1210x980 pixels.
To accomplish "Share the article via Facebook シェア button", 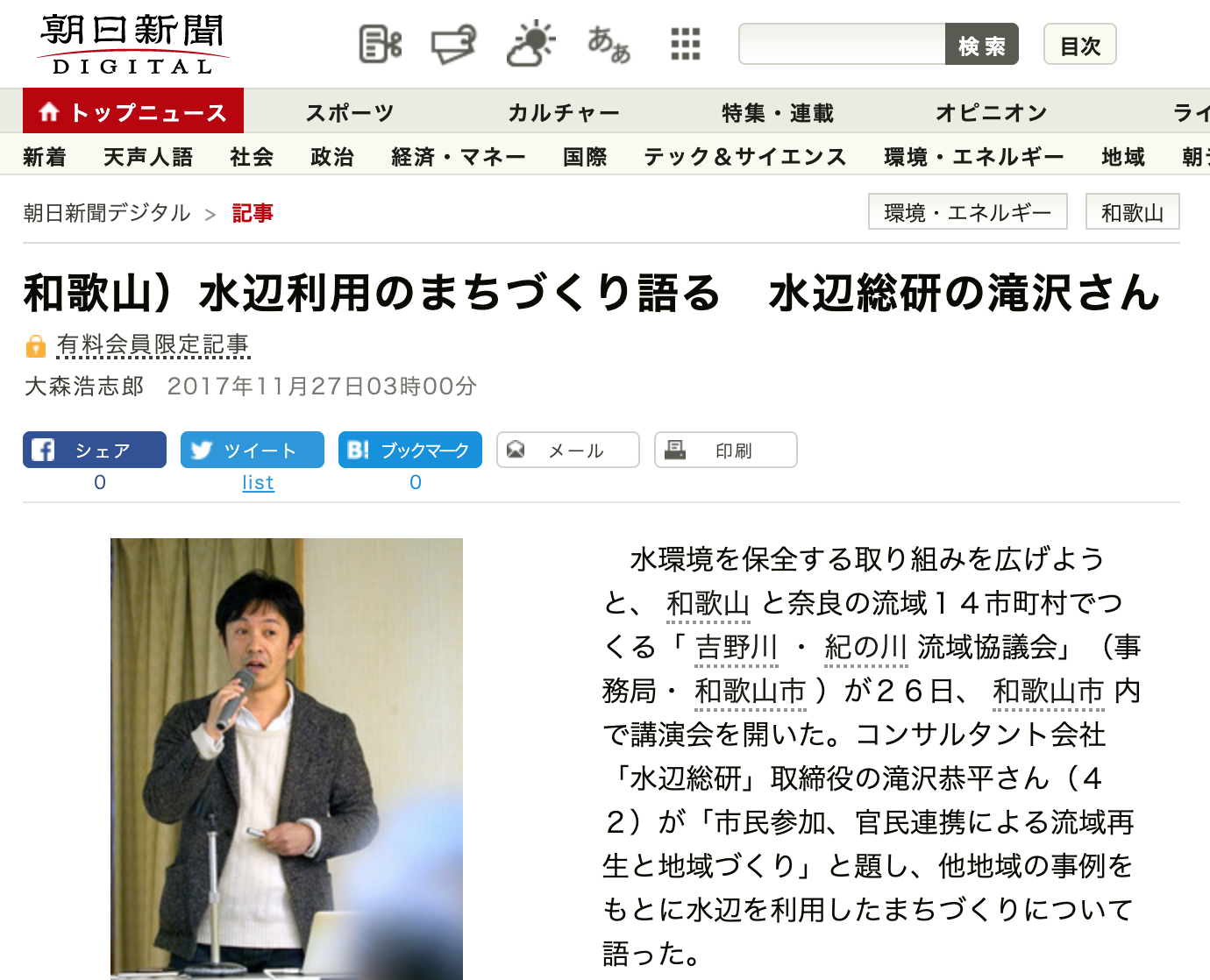I will [95, 450].
